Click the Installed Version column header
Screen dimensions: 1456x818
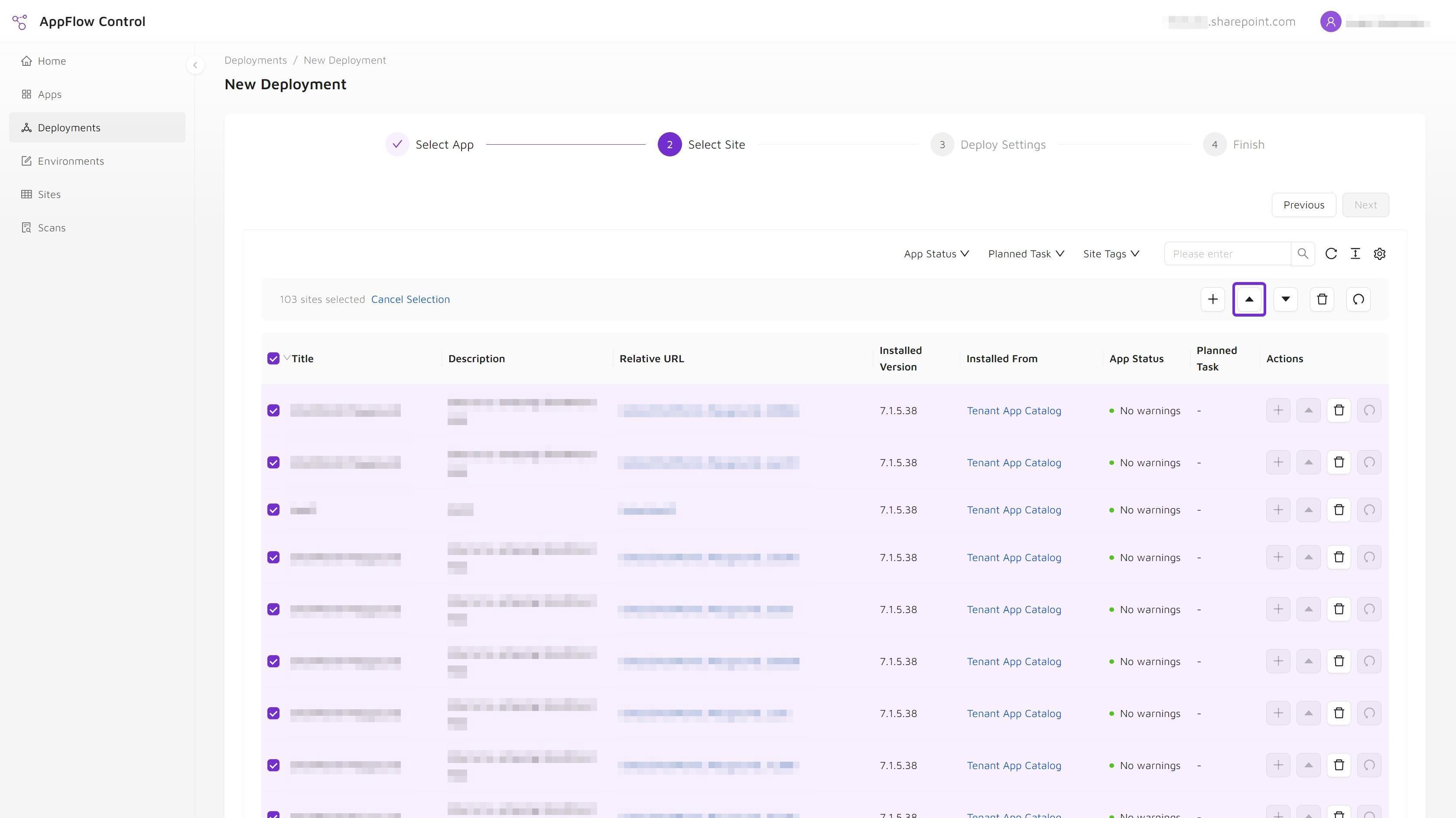click(x=901, y=359)
